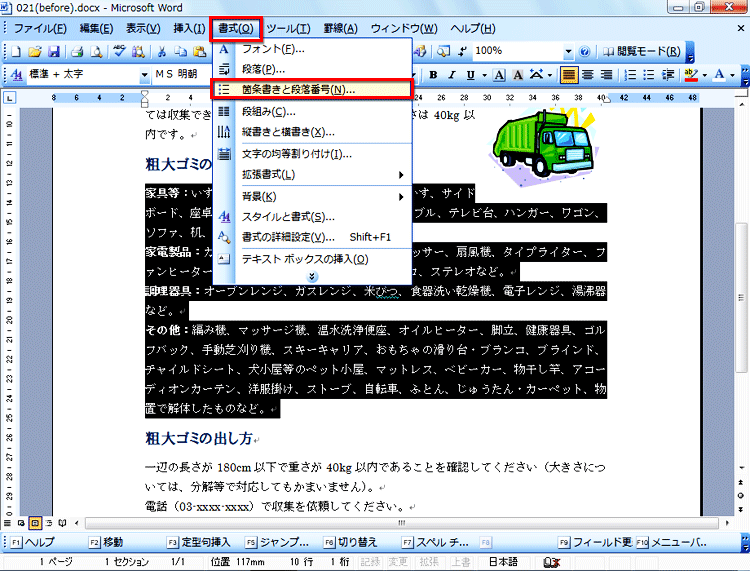Switch to Print Layout view button

[x=35, y=523]
